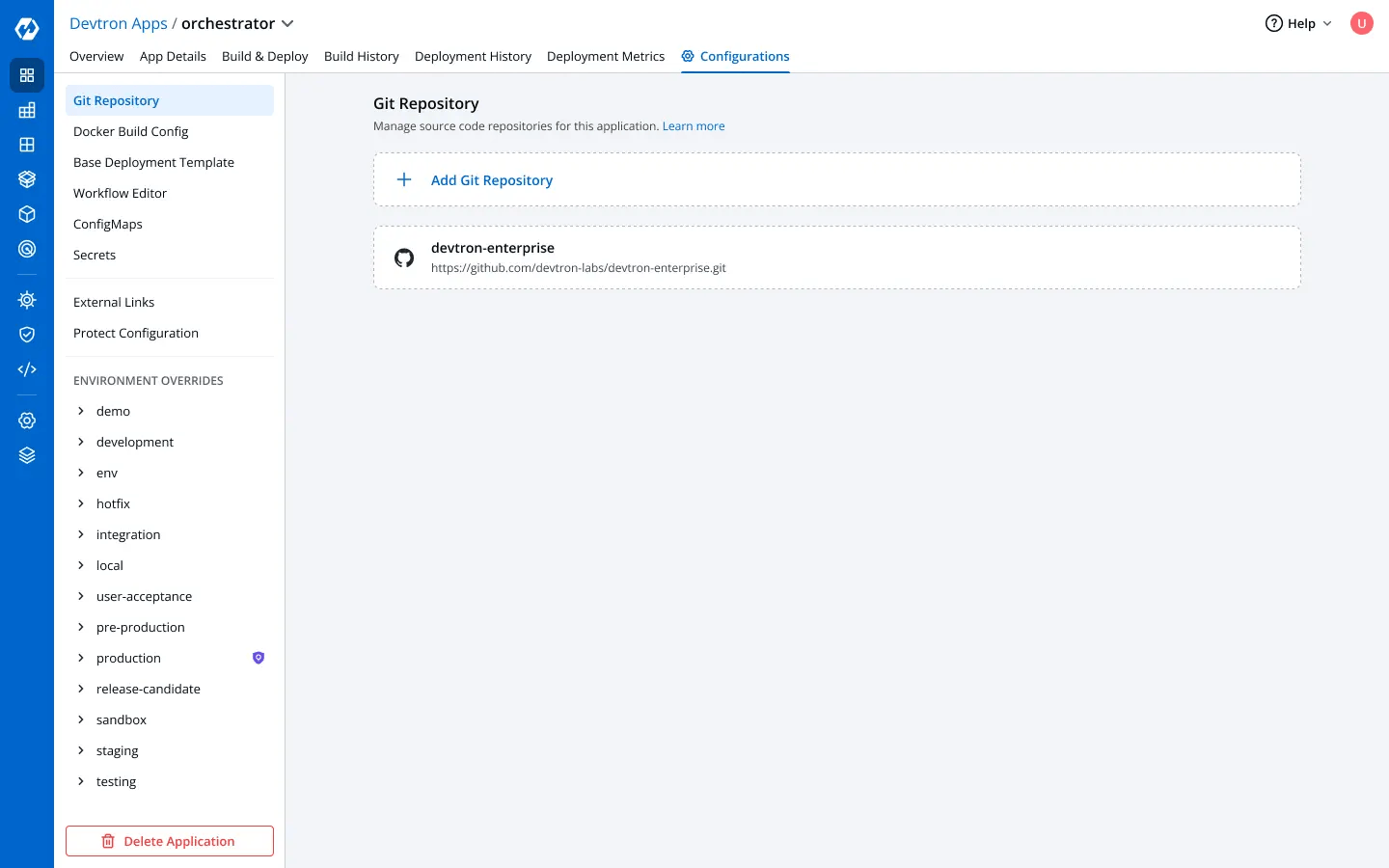Expand the testing environment override
1389x868 pixels.
tap(81, 781)
